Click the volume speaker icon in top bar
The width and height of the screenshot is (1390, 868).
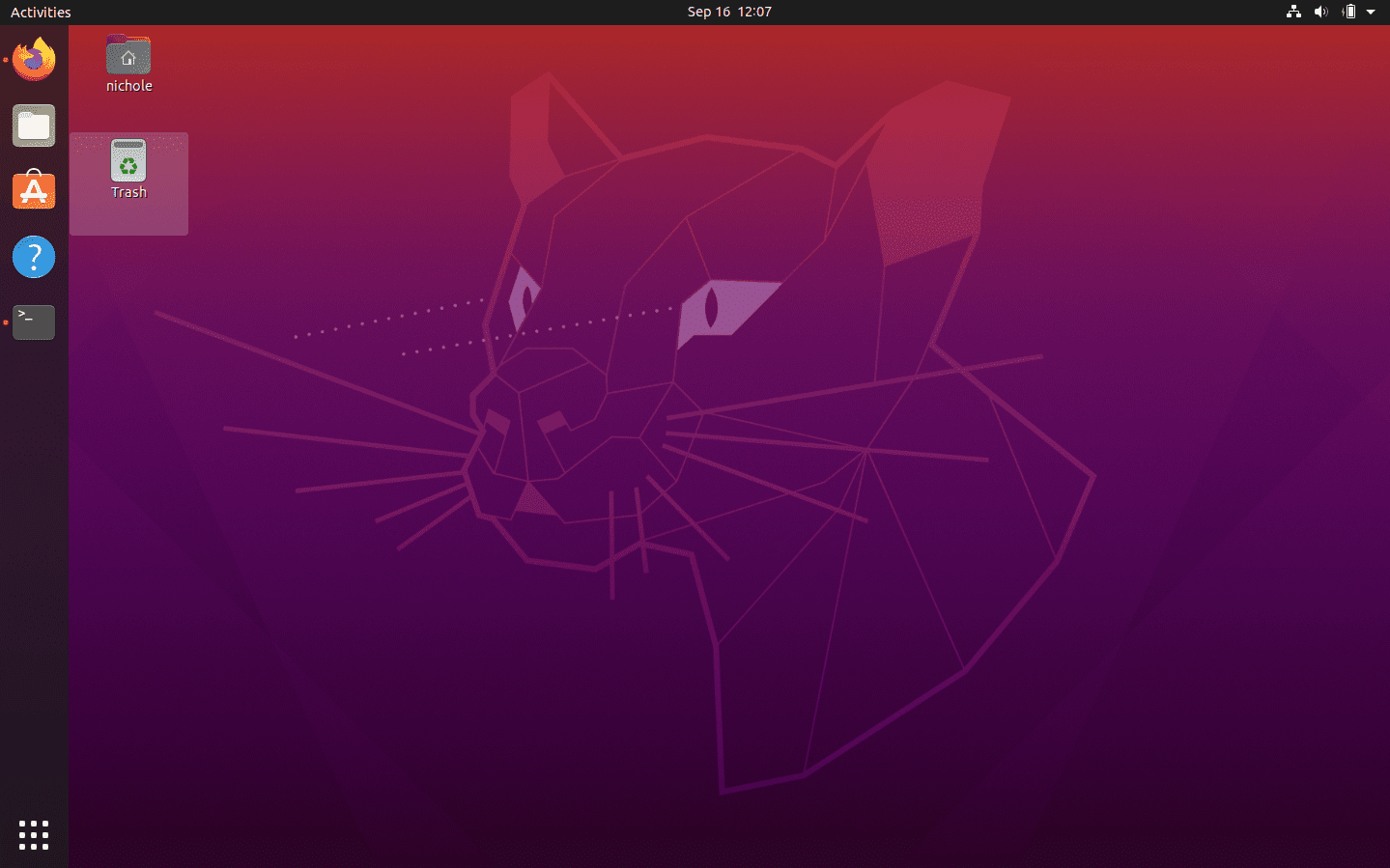coord(1320,12)
